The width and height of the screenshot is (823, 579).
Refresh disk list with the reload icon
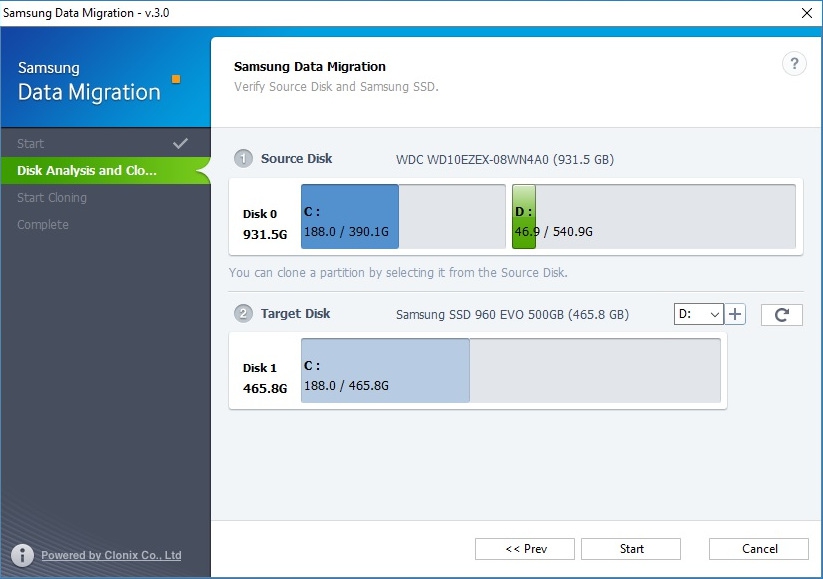782,315
